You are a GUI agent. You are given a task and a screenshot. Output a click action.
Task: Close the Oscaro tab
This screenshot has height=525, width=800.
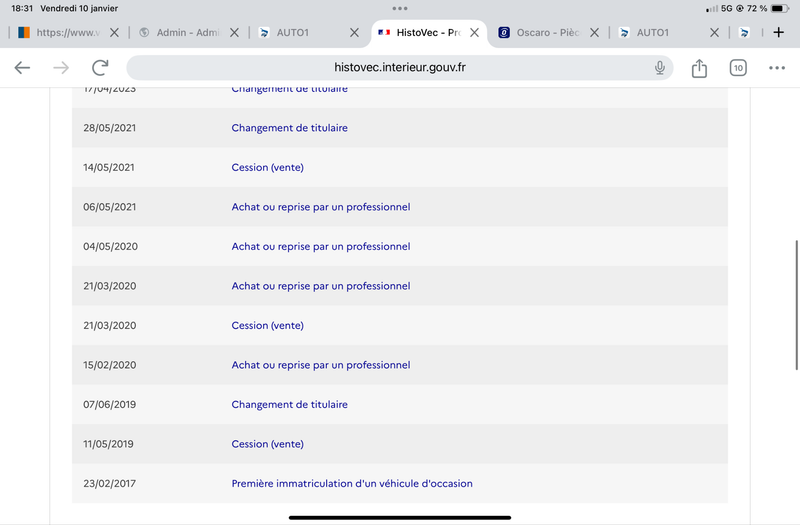[594, 33]
